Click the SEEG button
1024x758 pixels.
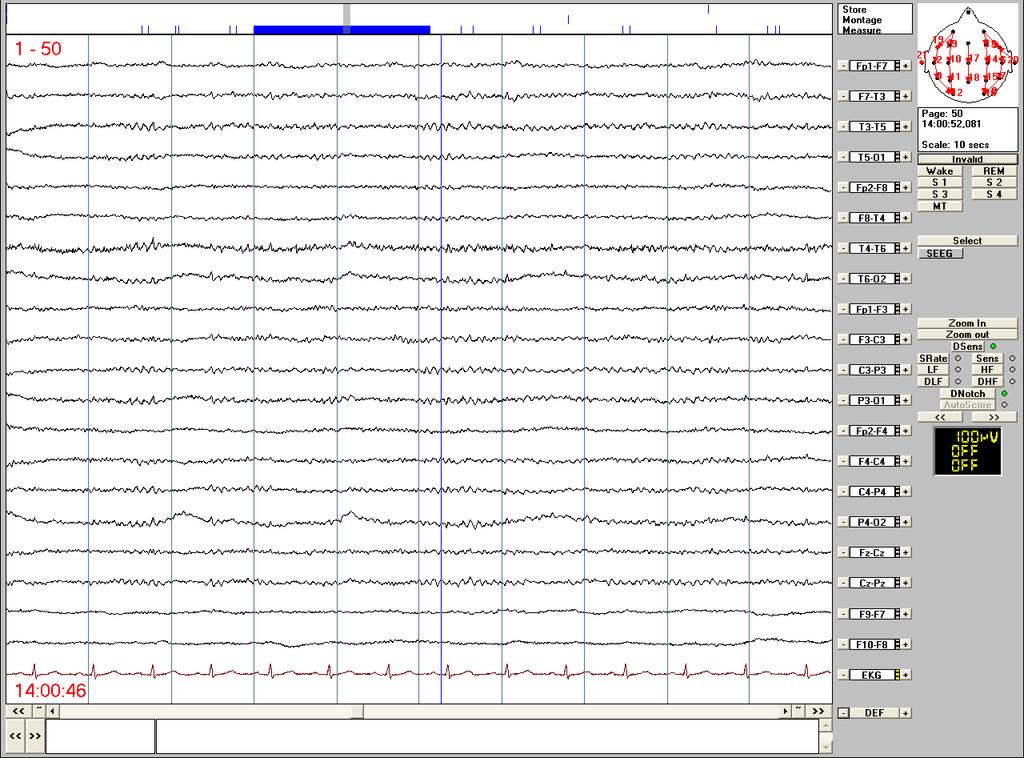tap(940, 253)
